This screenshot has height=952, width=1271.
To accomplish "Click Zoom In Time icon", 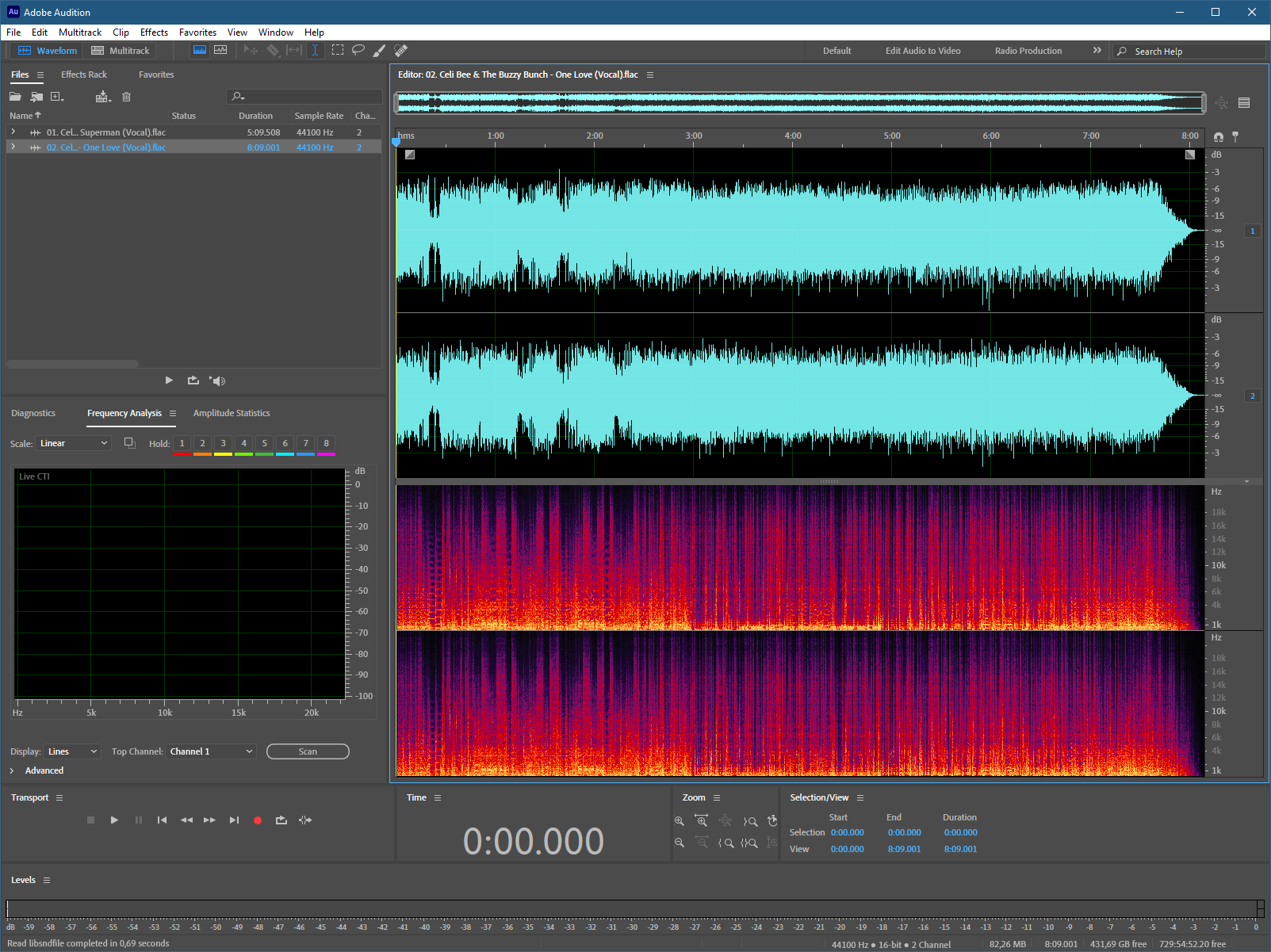I will [701, 821].
